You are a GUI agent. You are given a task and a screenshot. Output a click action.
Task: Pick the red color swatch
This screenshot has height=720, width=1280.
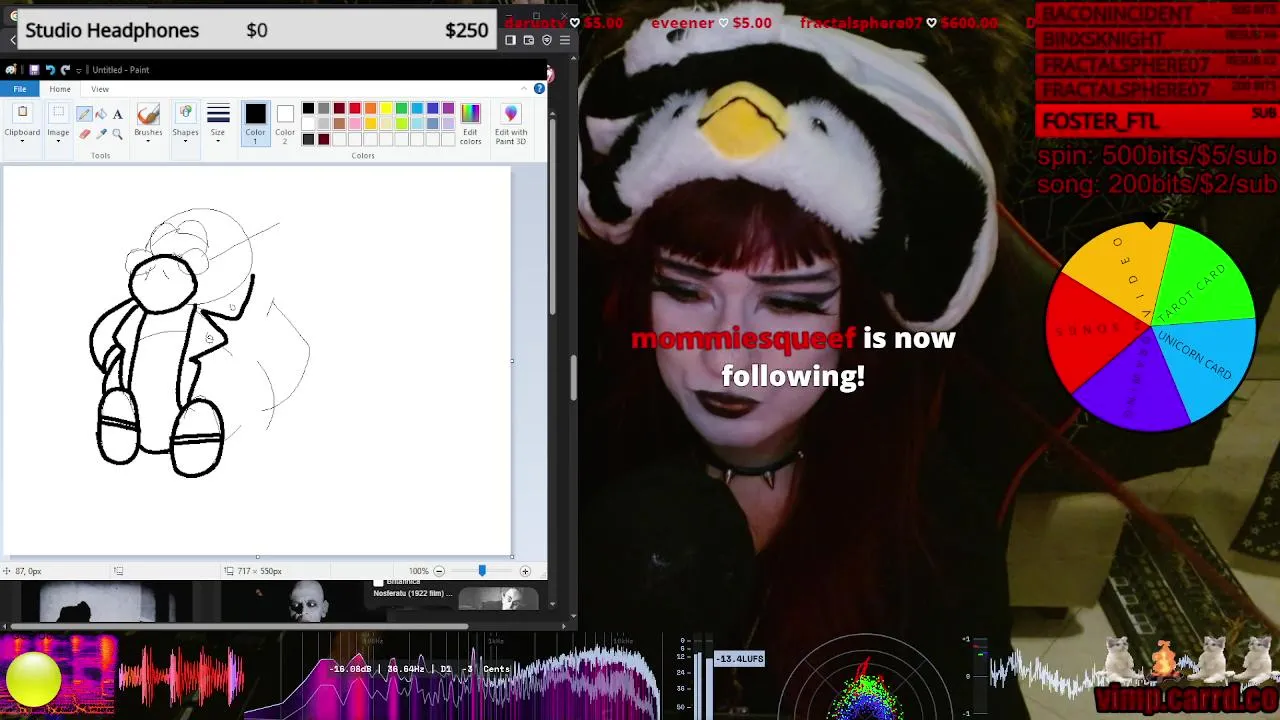[x=355, y=108]
